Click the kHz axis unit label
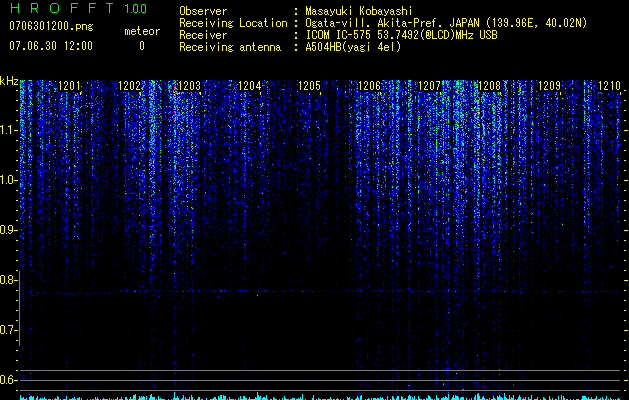 (x=9, y=81)
